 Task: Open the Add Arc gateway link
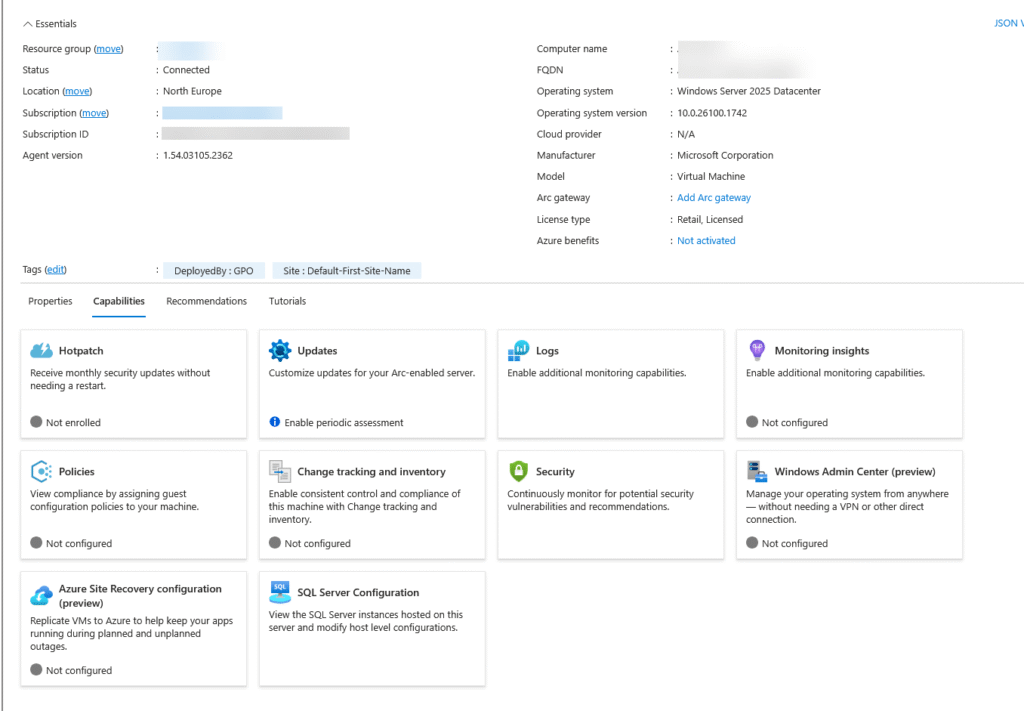714,198
